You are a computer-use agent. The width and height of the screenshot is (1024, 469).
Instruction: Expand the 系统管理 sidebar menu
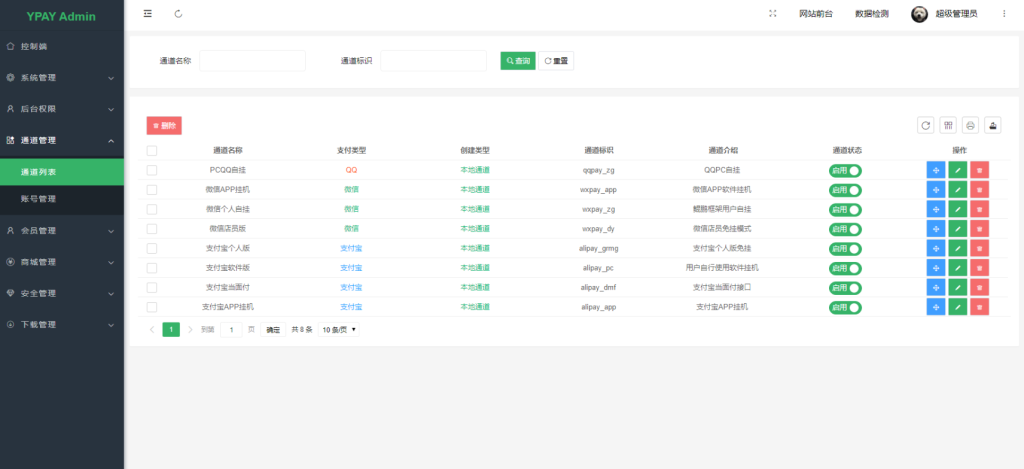(x=62, y=77)
